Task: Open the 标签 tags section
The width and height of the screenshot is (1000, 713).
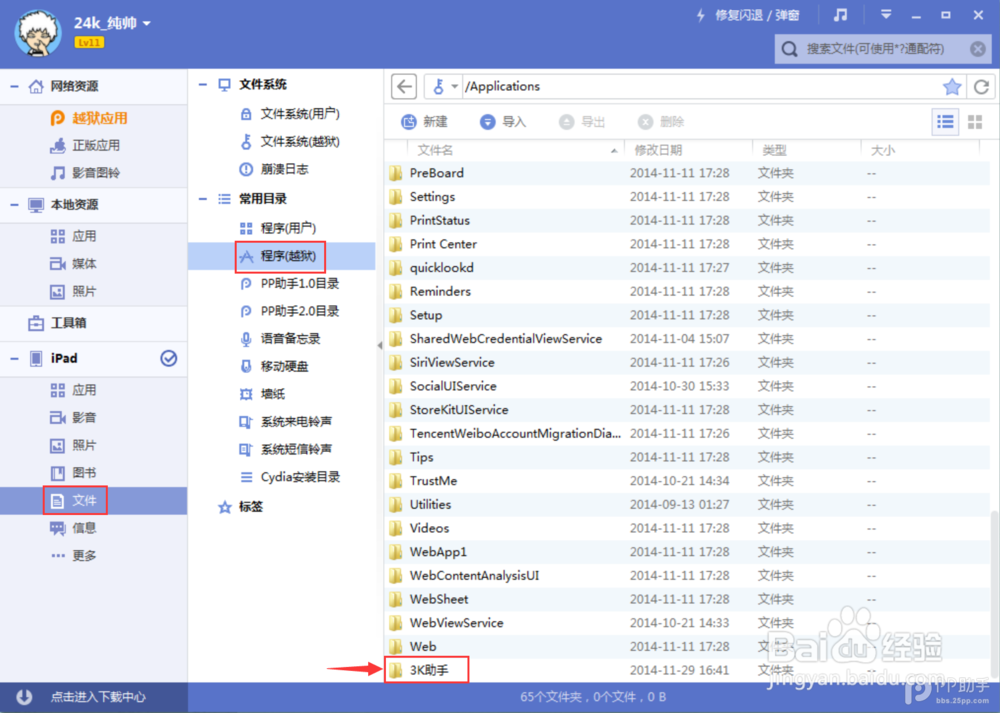Action: coord(241,507)
